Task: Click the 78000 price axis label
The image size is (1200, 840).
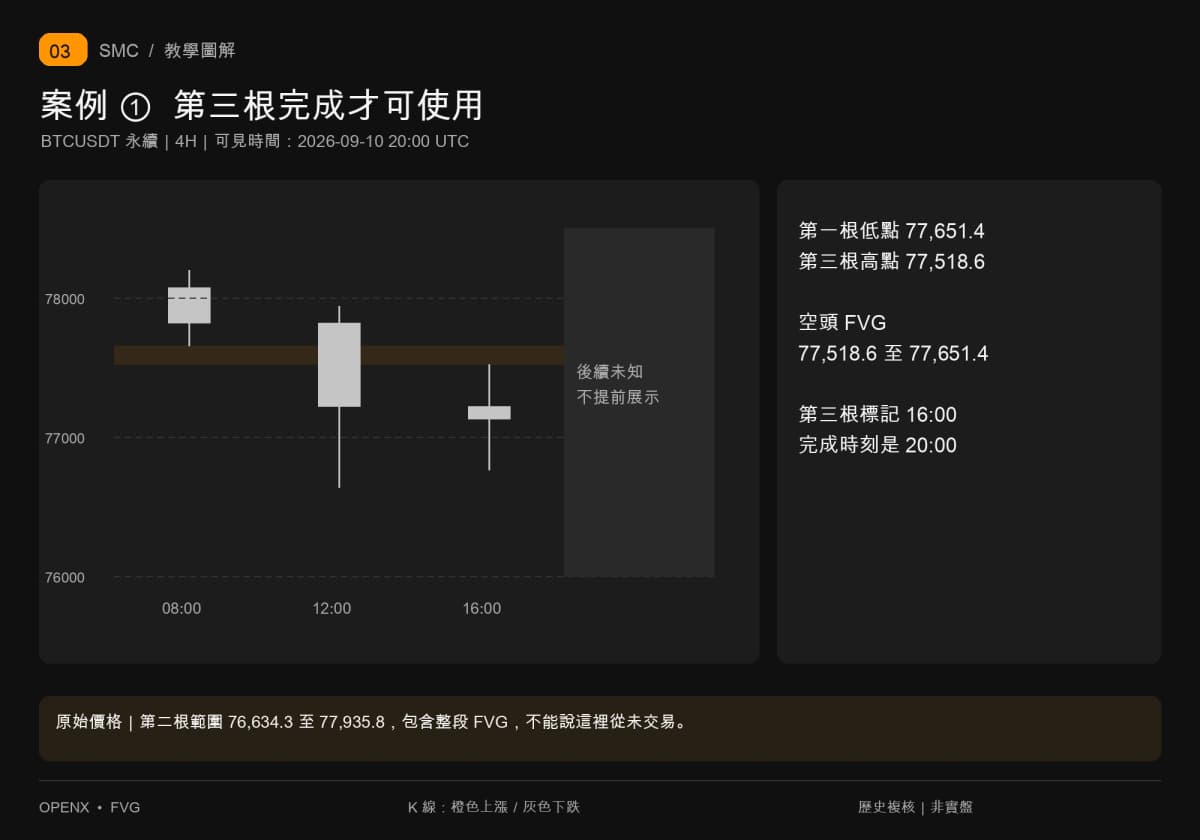Action: point(65,299)
